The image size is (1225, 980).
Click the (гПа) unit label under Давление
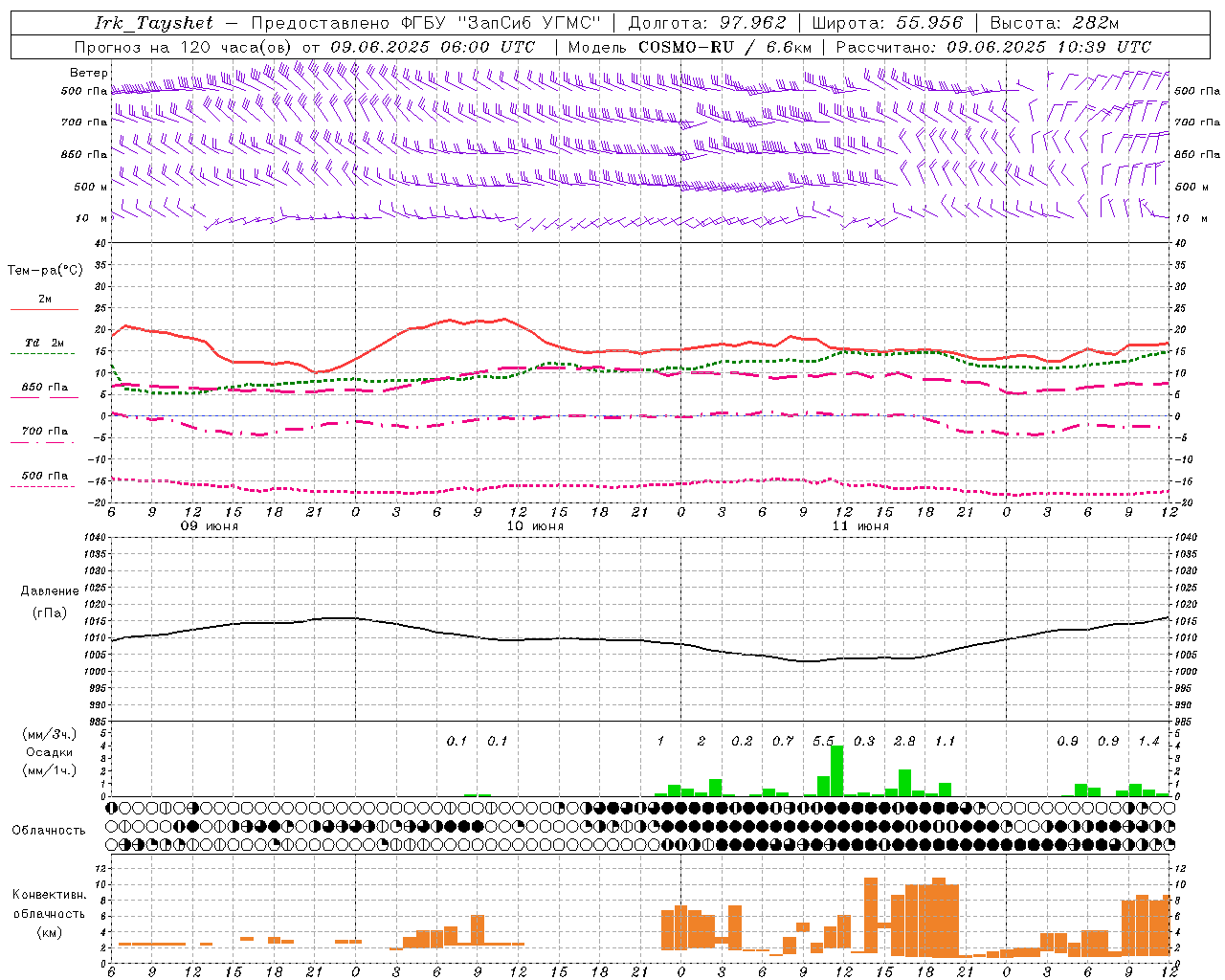click(50, 613)
